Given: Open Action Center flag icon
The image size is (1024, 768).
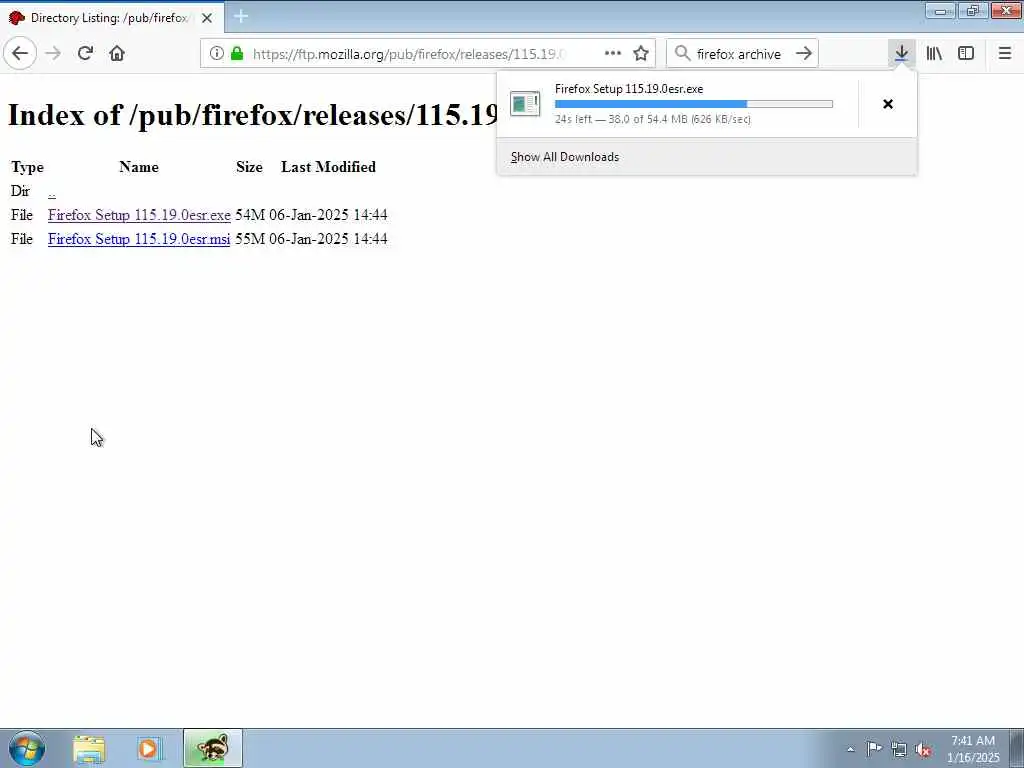Looking at the screenshot, I should (874, 748).
